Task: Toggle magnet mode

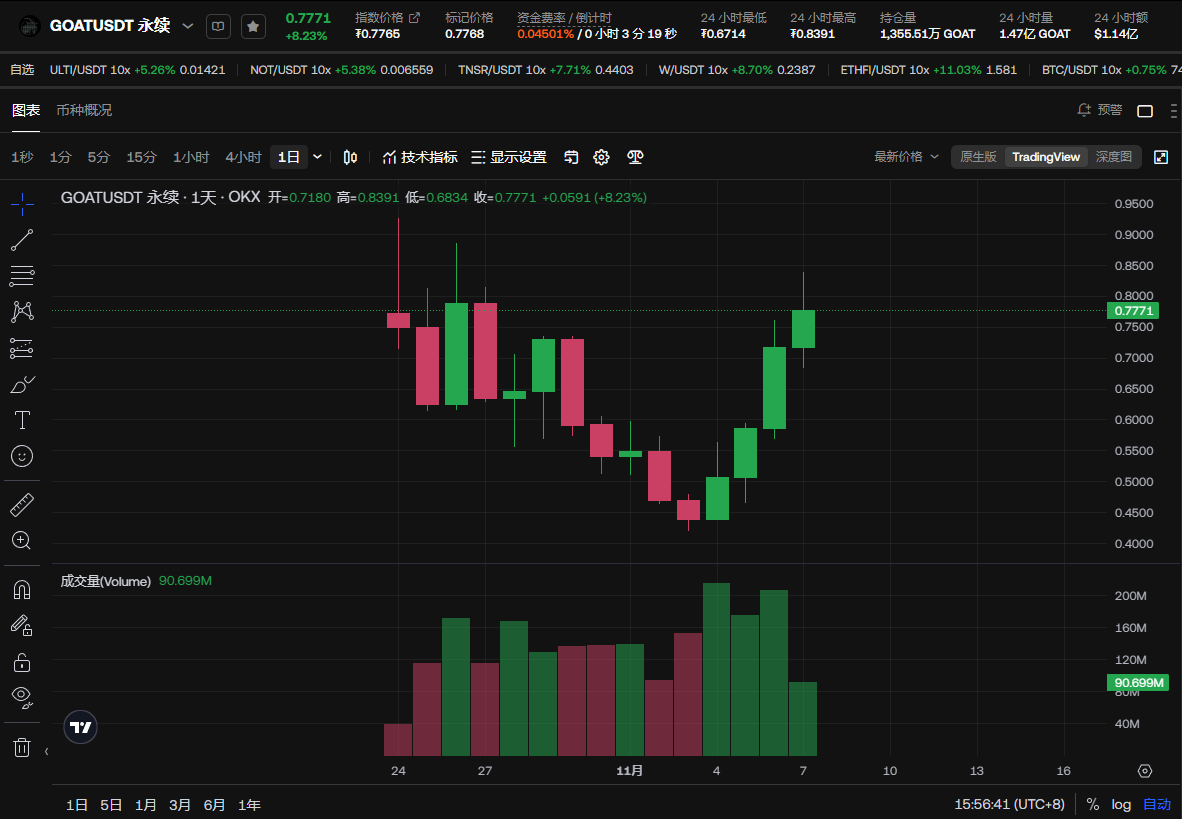Action: pos(22,590)
